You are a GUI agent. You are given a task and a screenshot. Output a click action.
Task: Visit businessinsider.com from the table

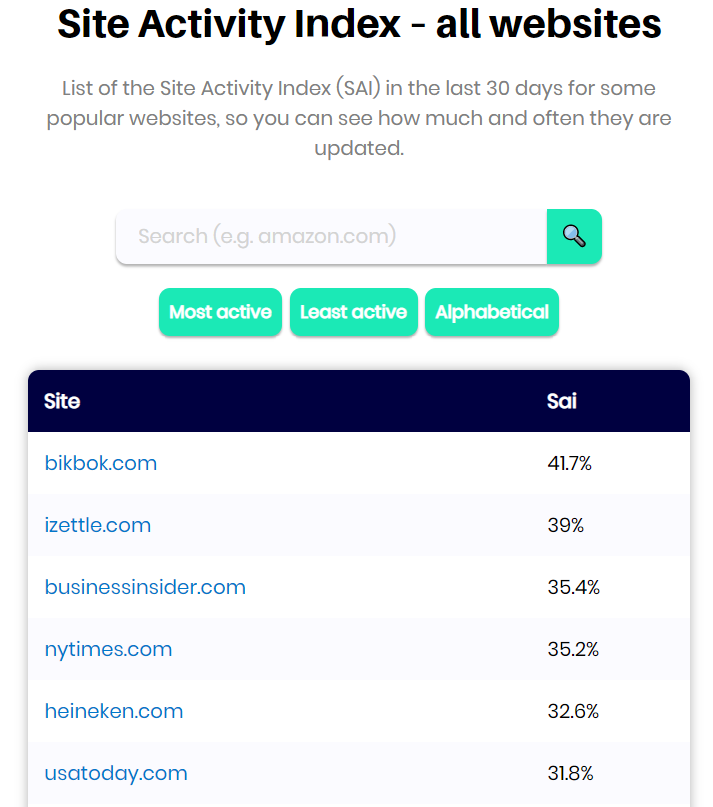(x=144, y=587)
